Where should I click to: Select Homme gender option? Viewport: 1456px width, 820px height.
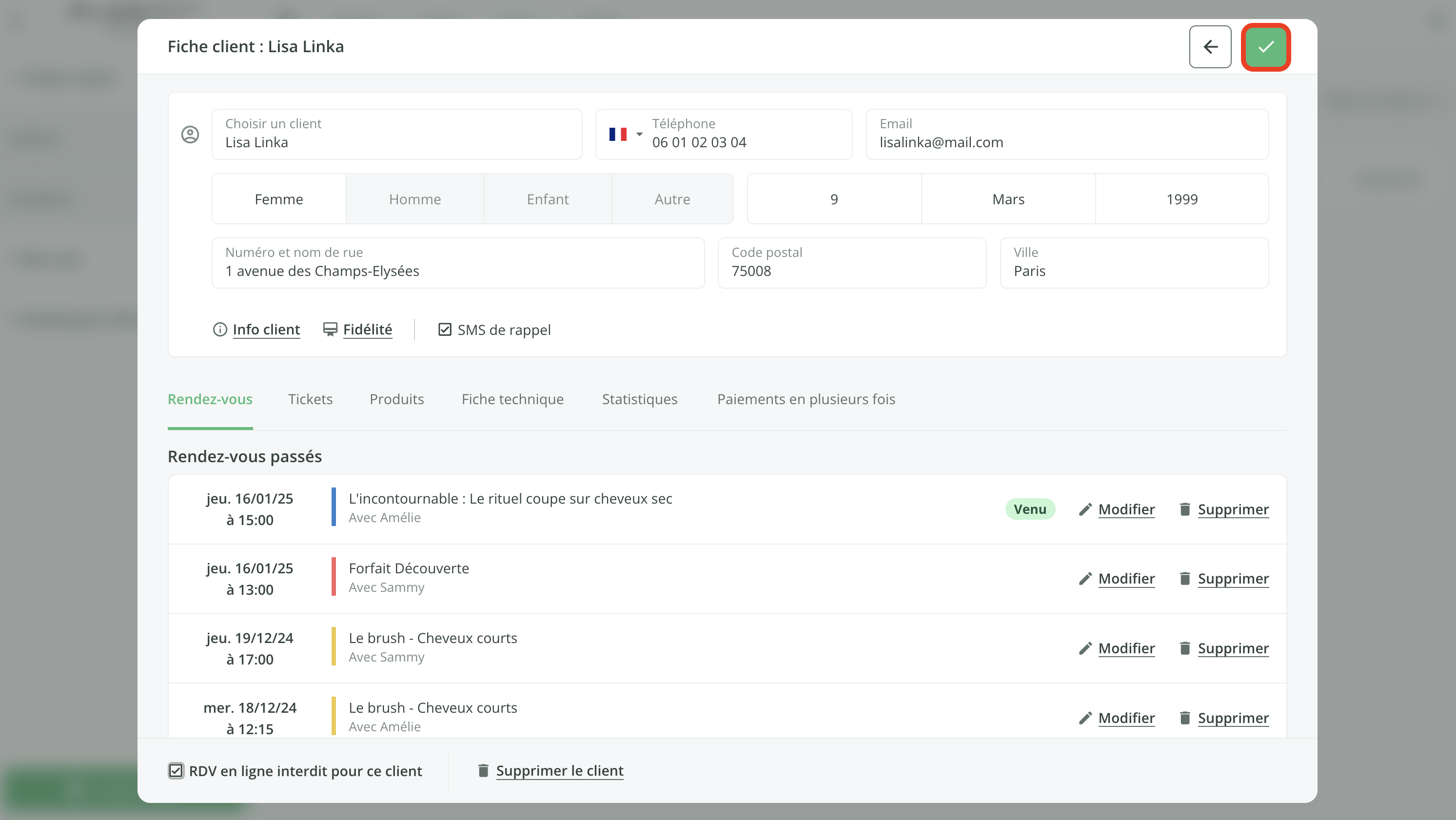click(x=414, y=199)
